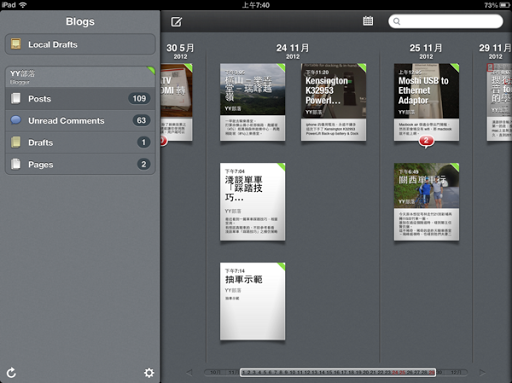Open the cyclists tunnel photo post
The width and height of the screenshot is (512, 383).
[x=426, y=202]
